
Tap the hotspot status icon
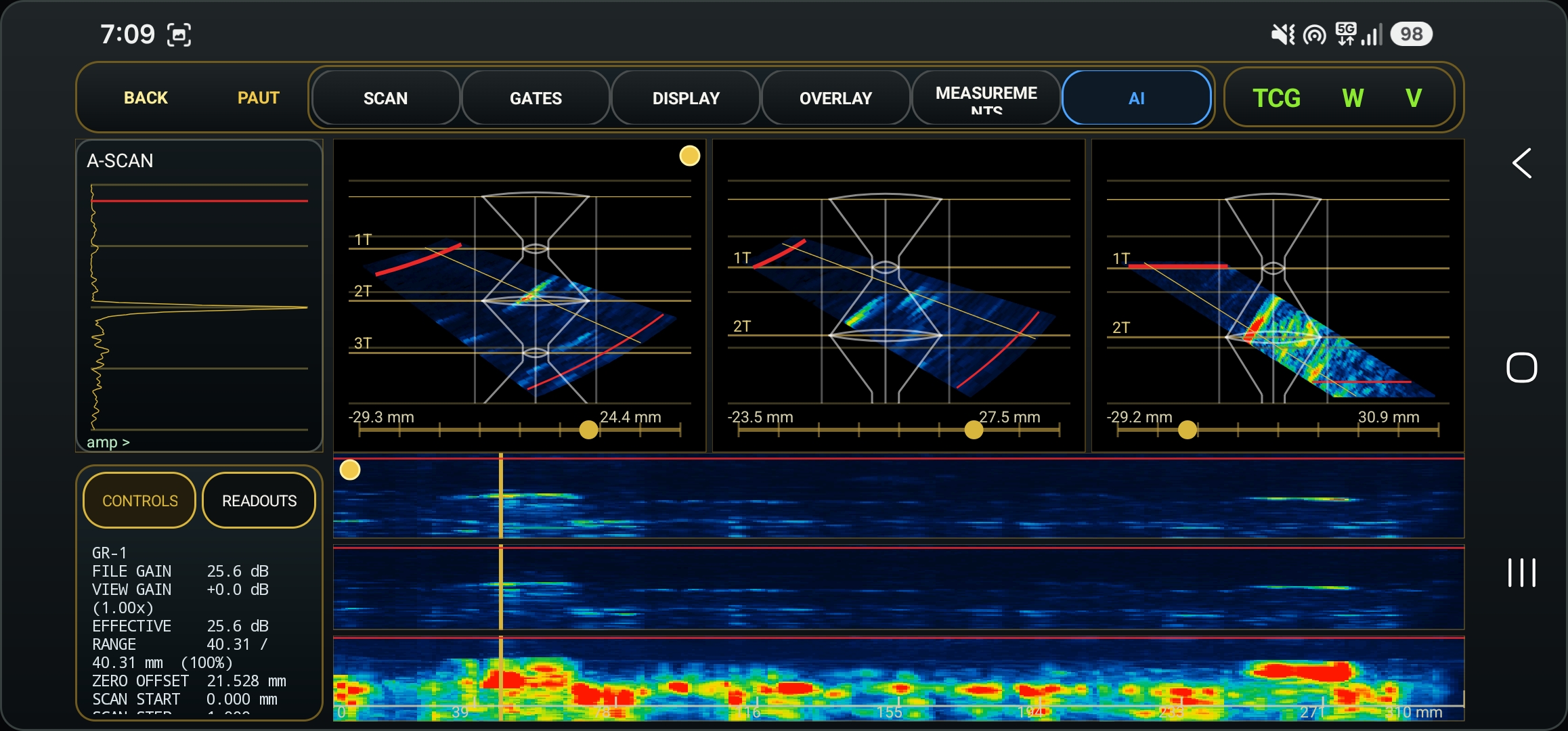pos(1315,35)
